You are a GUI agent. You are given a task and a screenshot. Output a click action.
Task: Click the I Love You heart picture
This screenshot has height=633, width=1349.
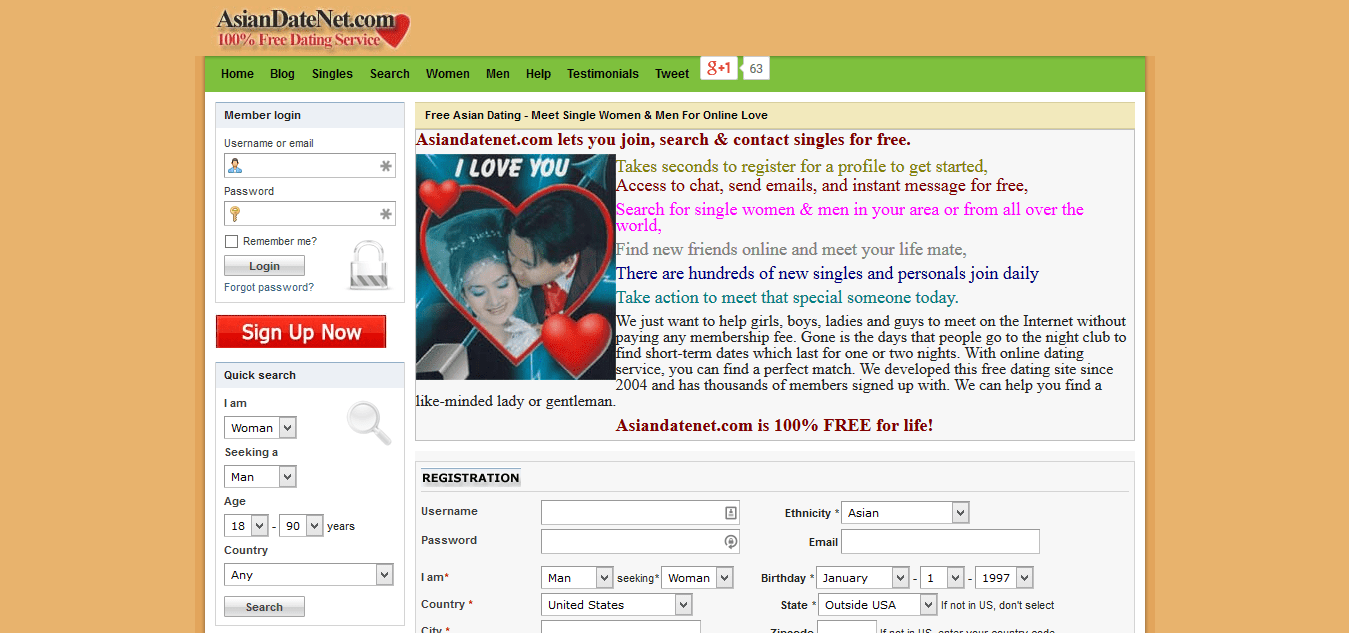(515, 266)
